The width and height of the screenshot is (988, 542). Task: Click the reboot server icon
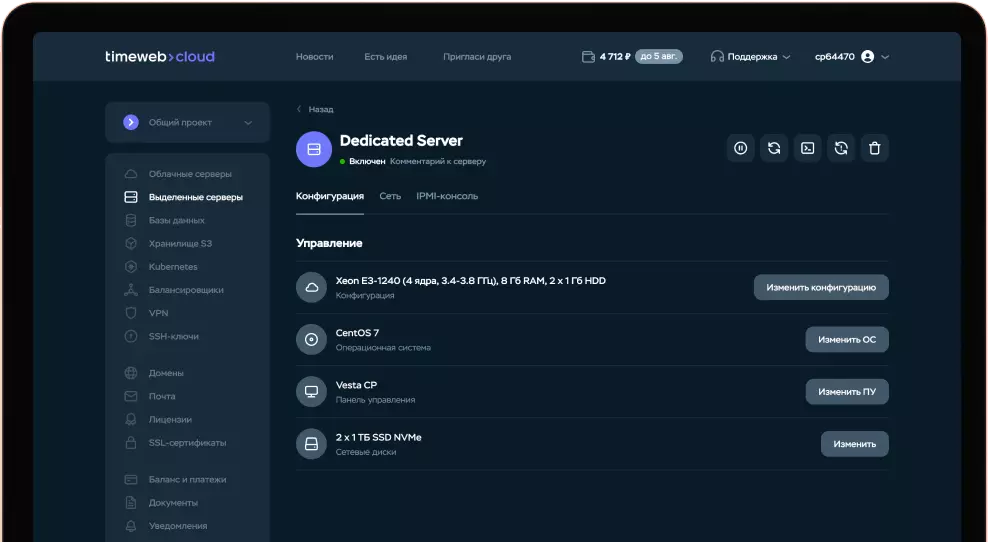(774, 148)
